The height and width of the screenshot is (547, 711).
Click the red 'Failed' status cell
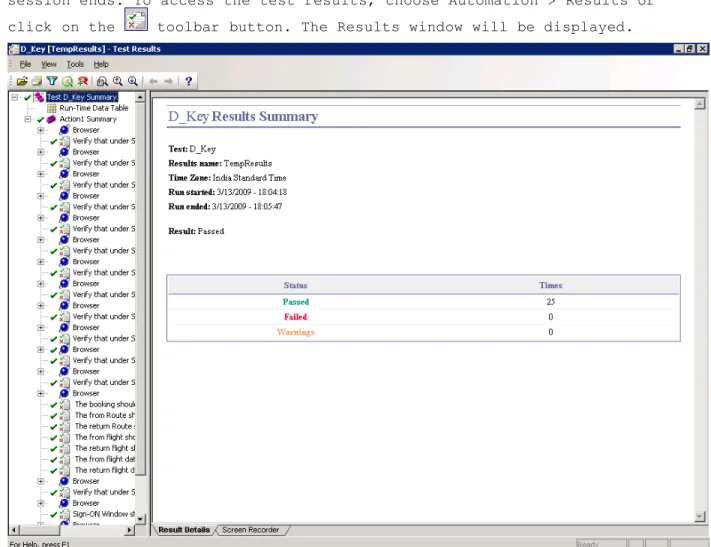point(296,317)
